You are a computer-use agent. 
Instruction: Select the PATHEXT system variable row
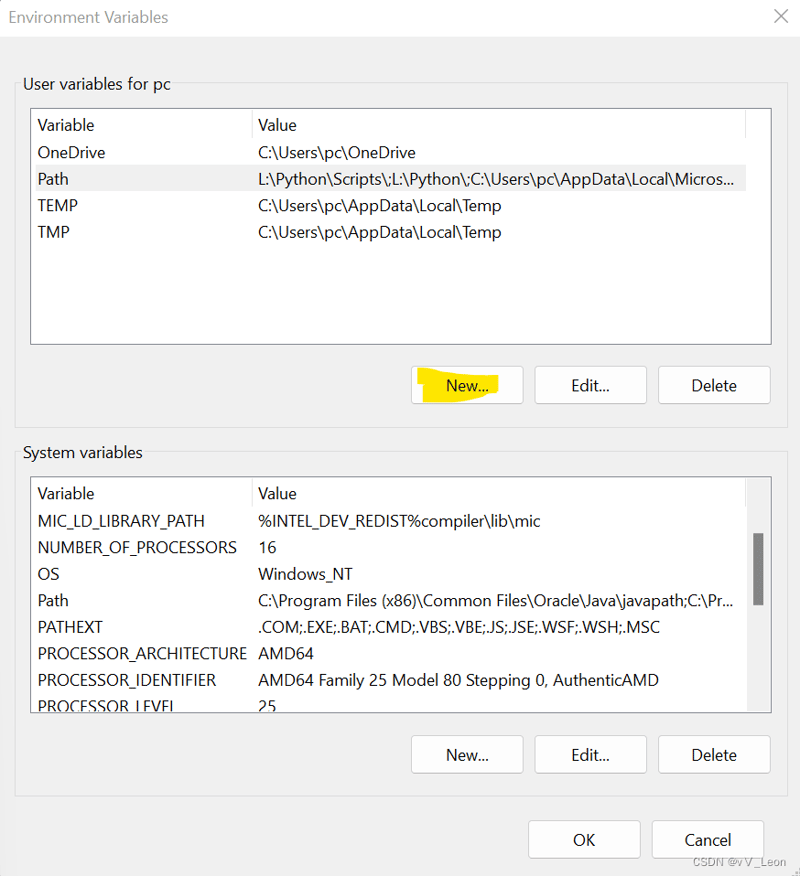[x=391, y=627]
